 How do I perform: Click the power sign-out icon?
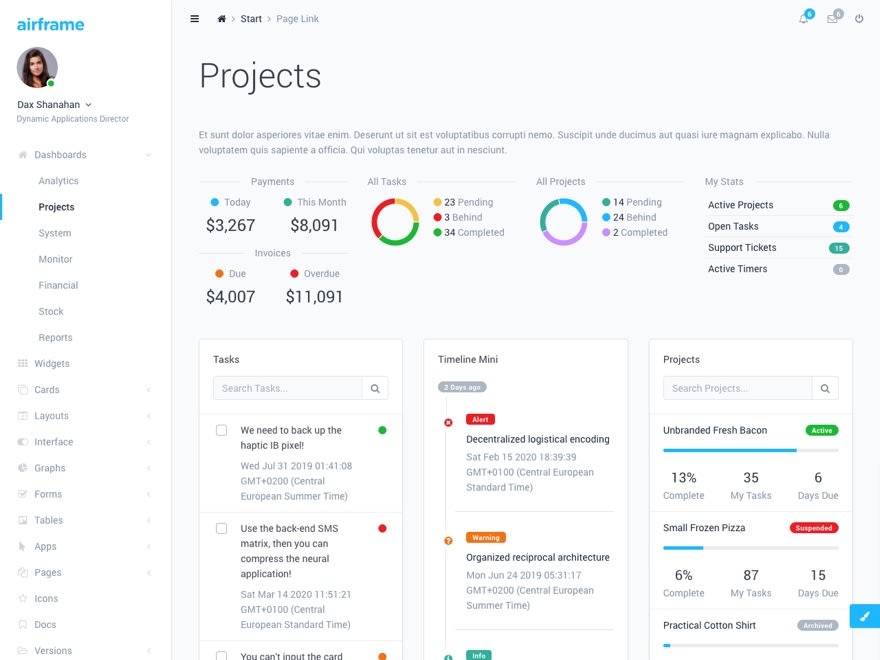(x=859, y=19)
